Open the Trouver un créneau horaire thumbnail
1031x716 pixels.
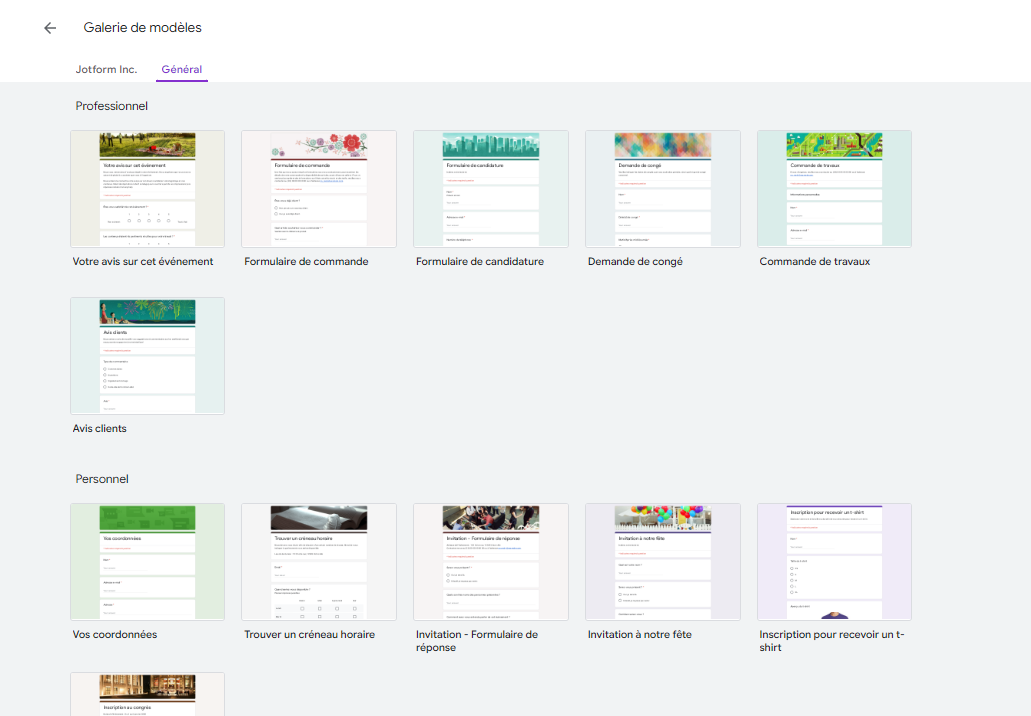[319, 561]
